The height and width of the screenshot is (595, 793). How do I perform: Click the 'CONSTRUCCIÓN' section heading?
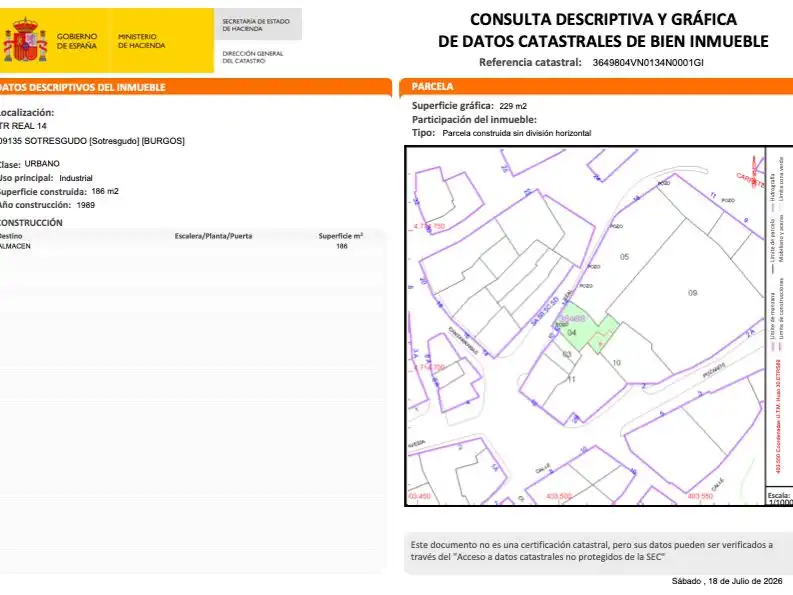coord(31,223)
